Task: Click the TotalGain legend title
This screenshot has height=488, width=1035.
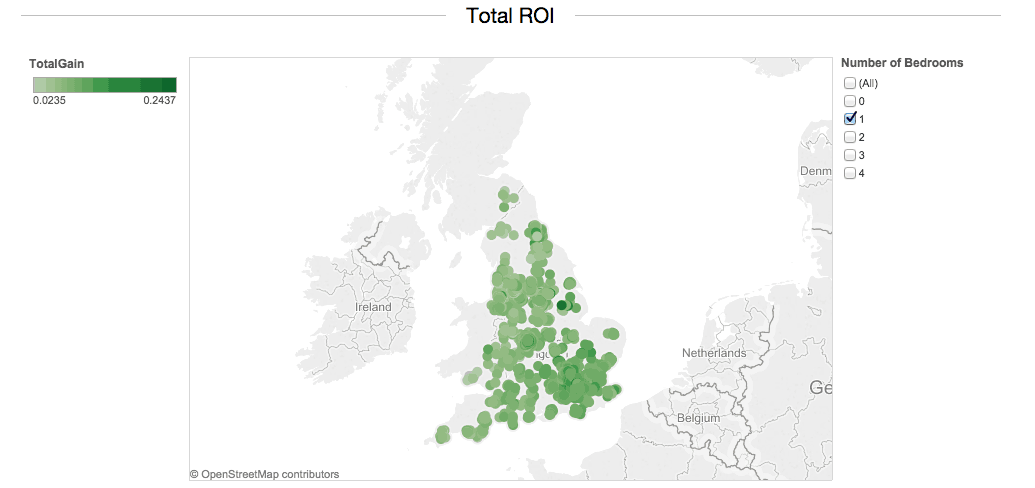Action: [x=57, y=63]
